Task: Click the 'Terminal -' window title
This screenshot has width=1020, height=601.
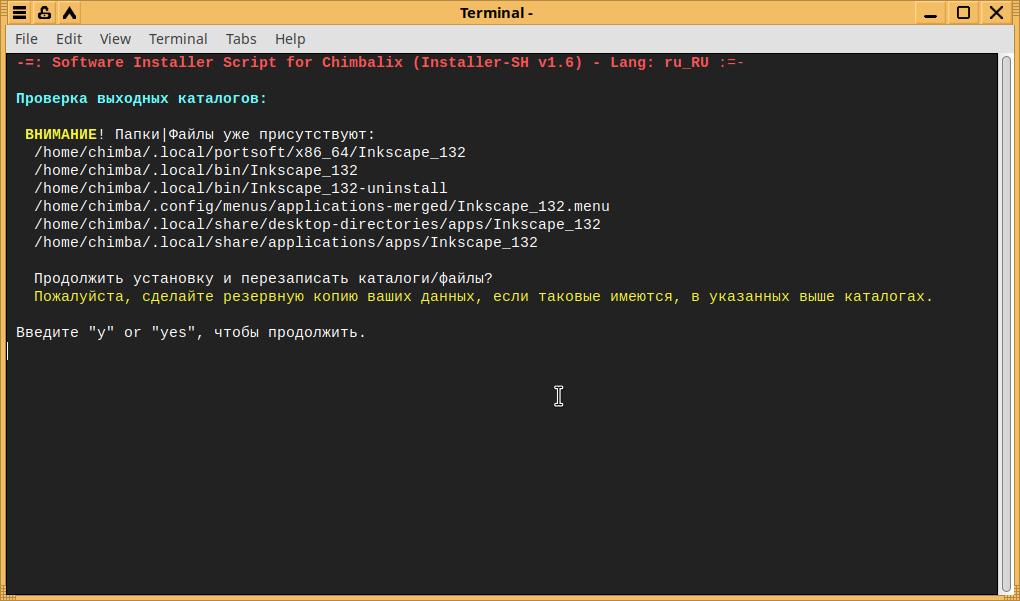Action: tap(496, 13)
